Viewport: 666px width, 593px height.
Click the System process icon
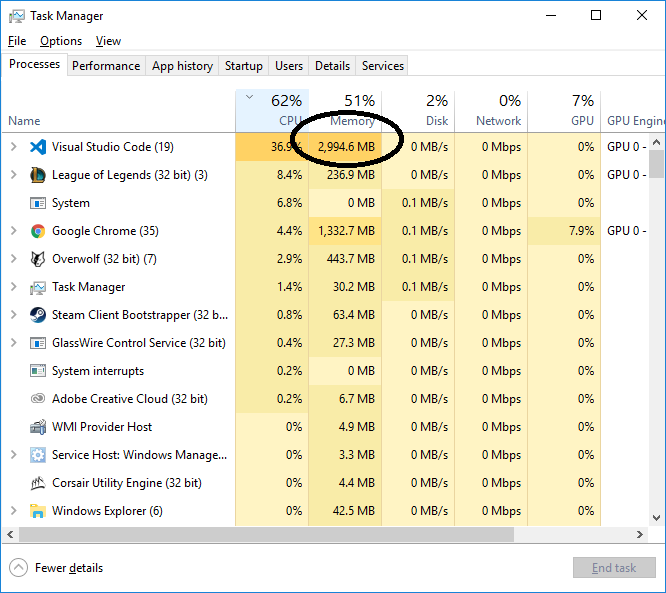point(38,203)
